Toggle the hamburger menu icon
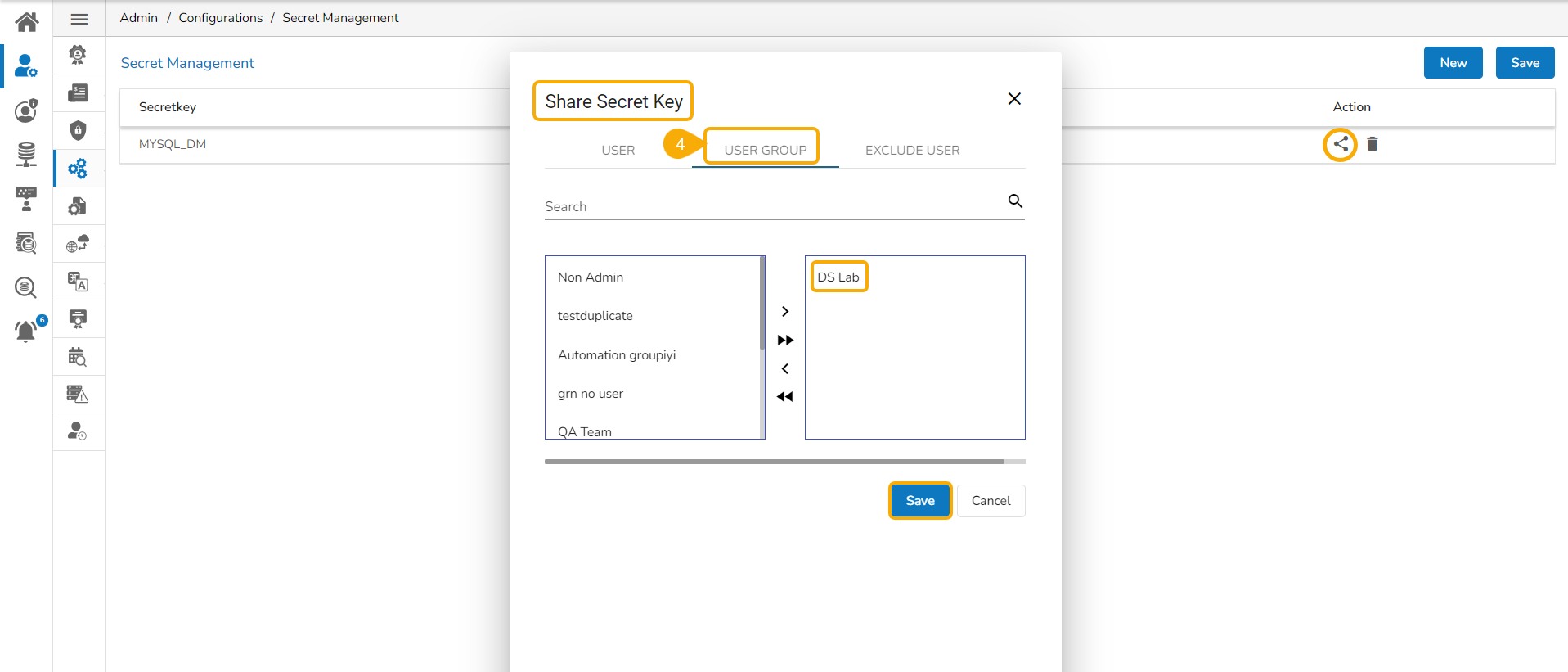Screen dimensions: 1568x672 click(x=79, y=19)
